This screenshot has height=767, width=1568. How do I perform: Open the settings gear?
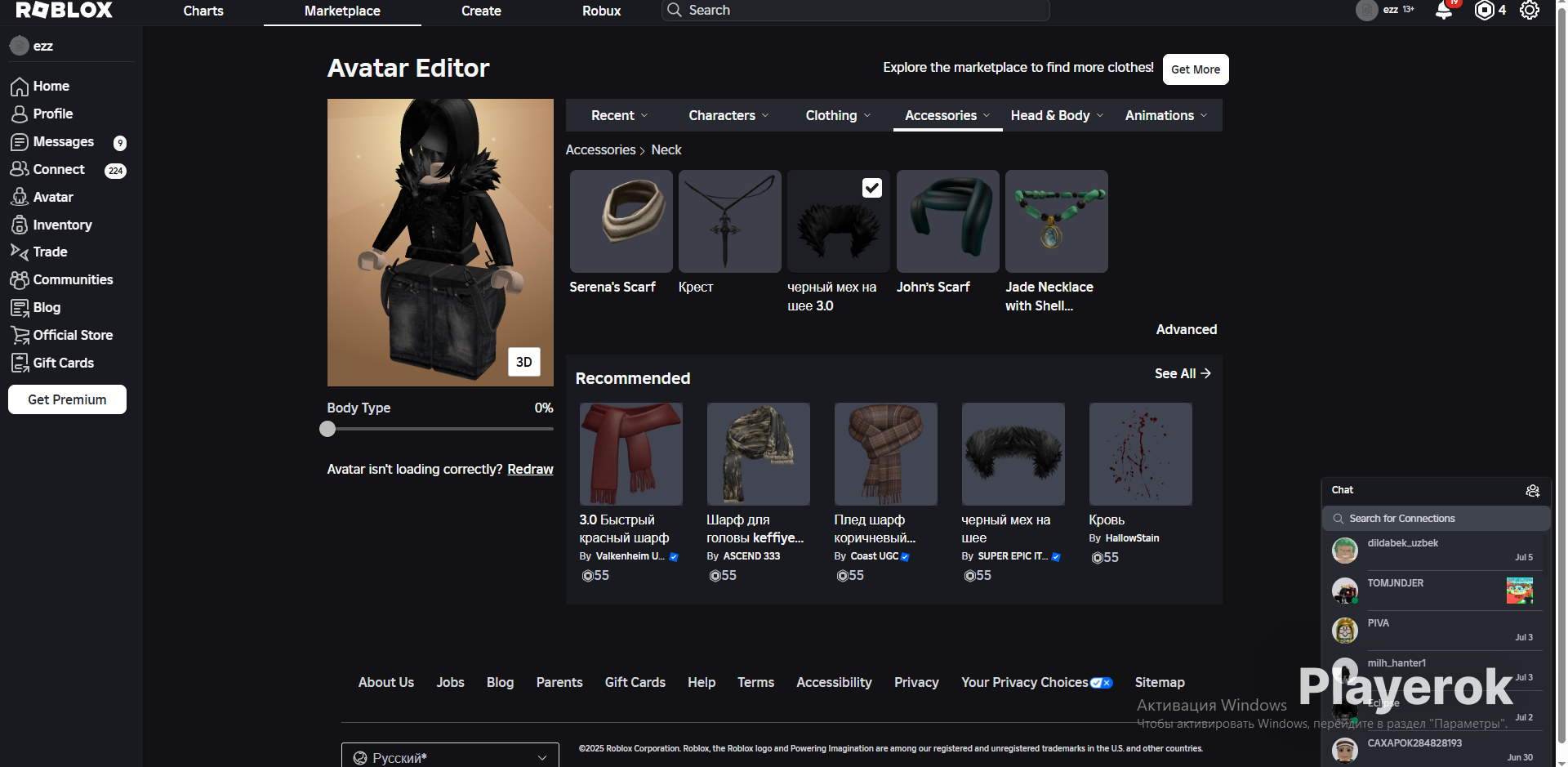(1530, 11)
